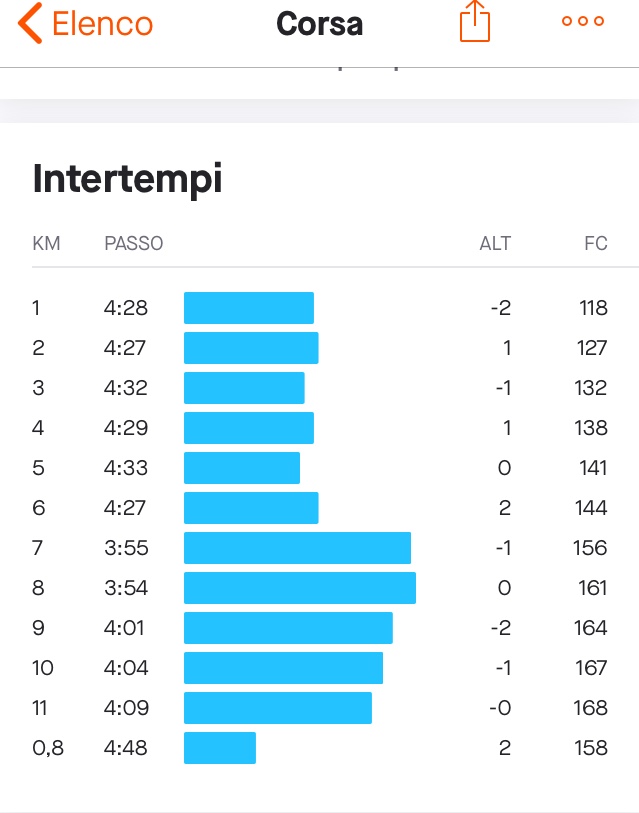Tap heart rate 168 on km 11
Image resolution: width=639 pixels, height=813 pixels.
[x=590, y=708]
